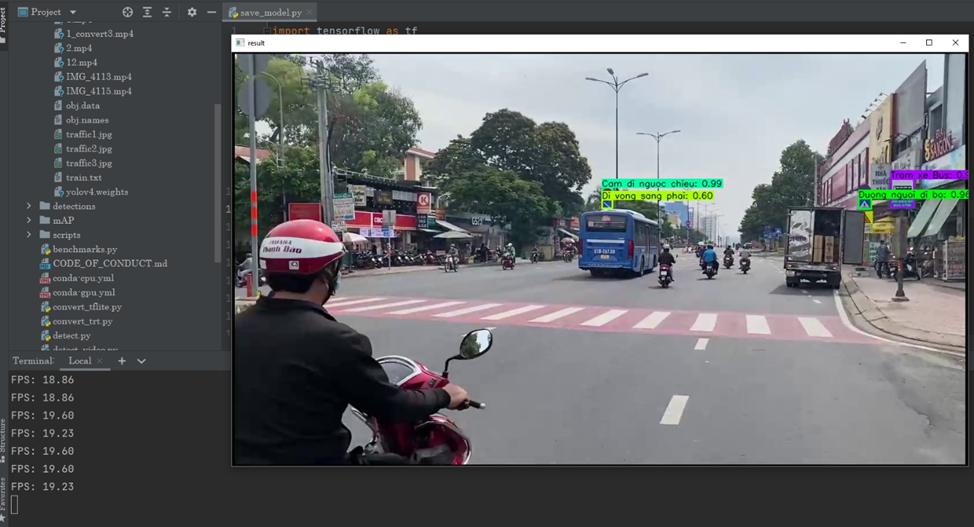
Task: Select the benchmarks.py file
Action: [x=79, y=249]
